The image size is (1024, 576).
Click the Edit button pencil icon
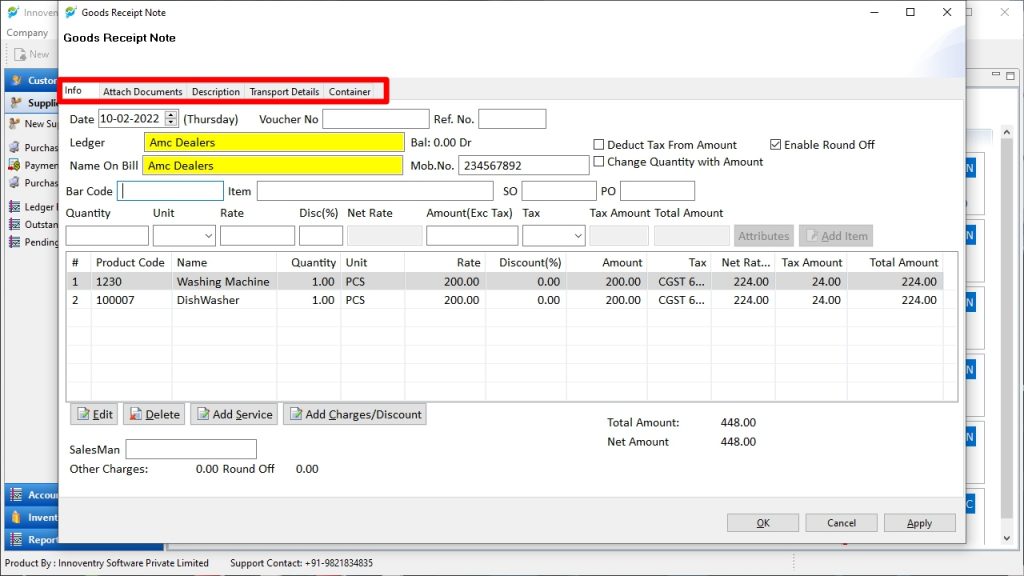pyautogui.click(x=83, y=414)
